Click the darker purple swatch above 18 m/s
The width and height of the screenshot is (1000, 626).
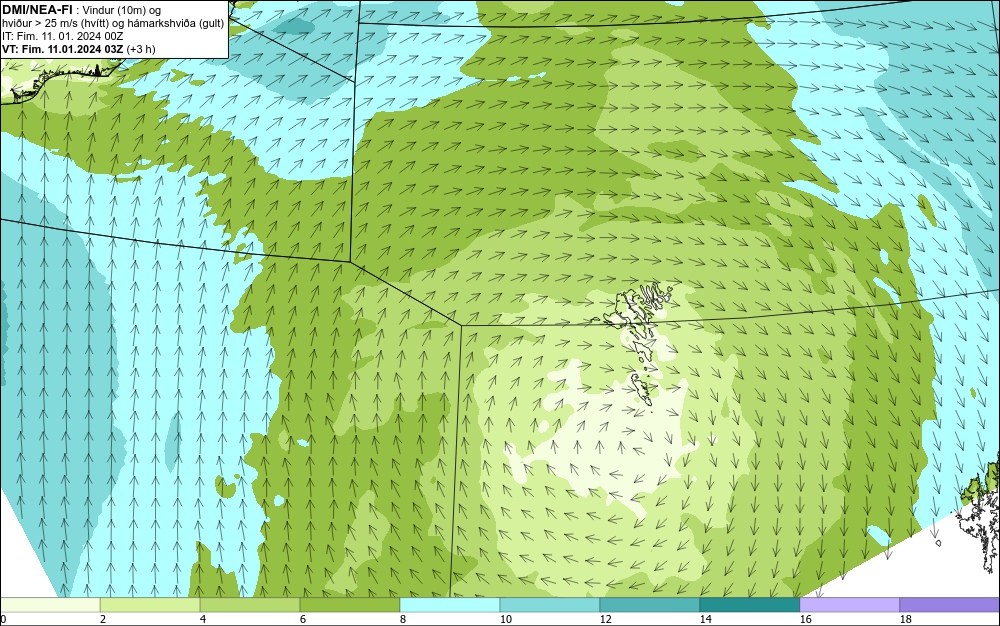[x=950, y=604]
